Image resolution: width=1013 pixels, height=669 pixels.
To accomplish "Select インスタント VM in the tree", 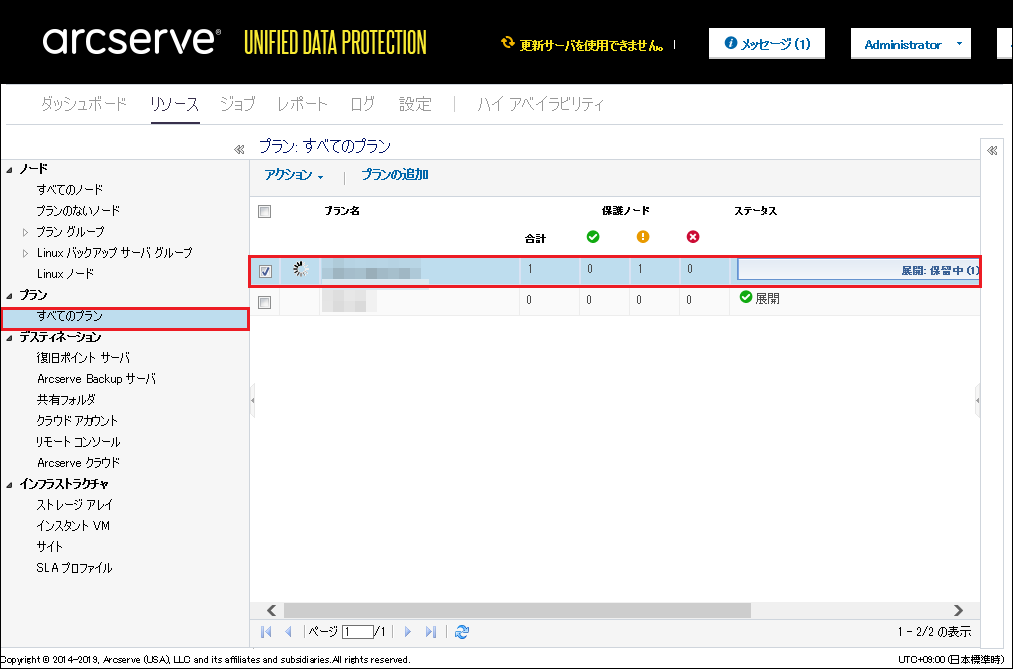I will (73, 526).
